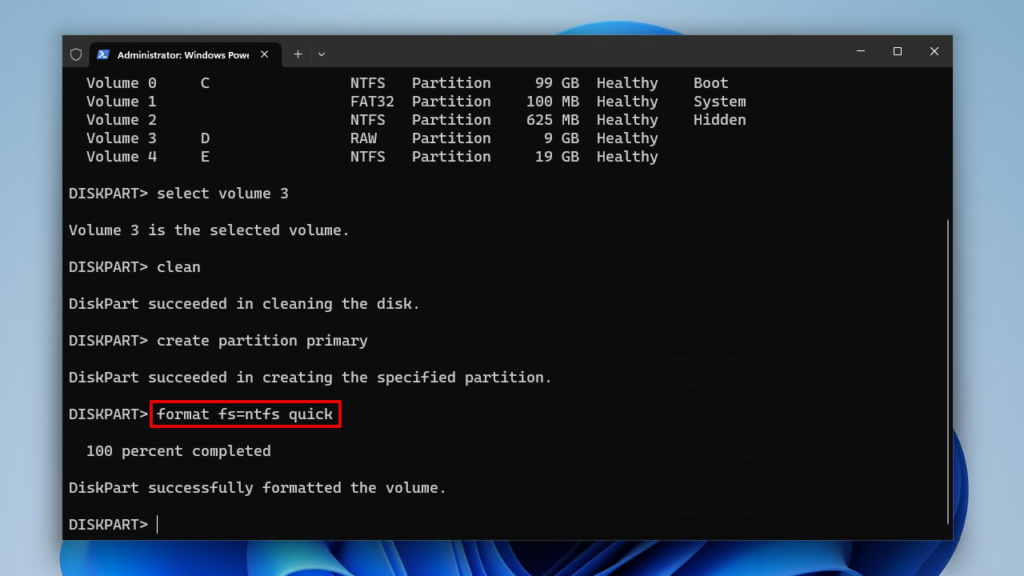Click the Volume 3 entry in the list
1024x576 pixels.
coord(122,138)
